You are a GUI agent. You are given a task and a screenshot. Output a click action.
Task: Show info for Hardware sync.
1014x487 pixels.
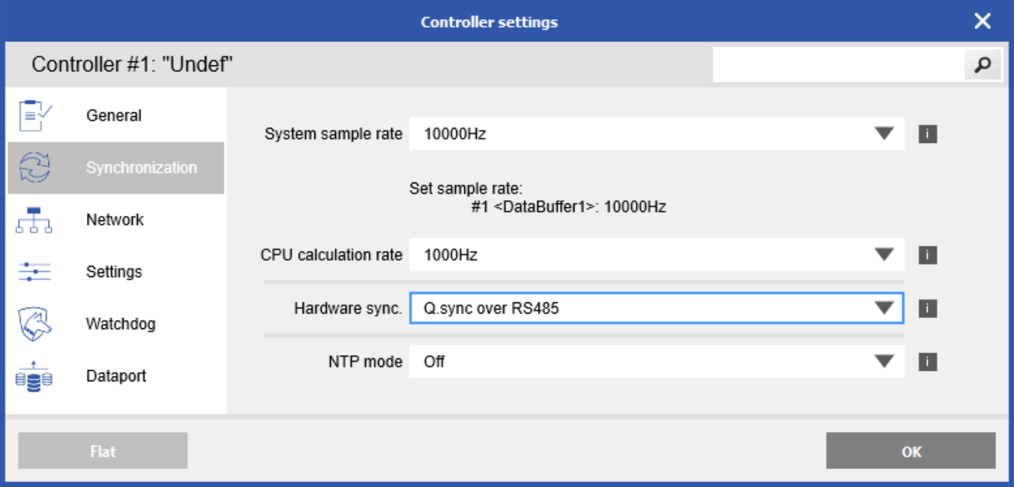pos(927,308)
